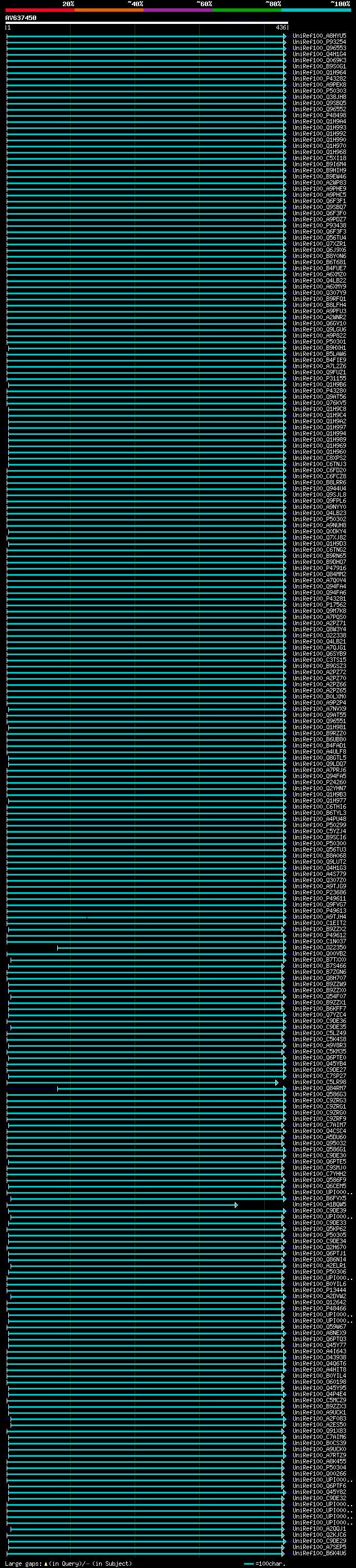The width and height of the screenshot is (356, 1568).
Task: Select the UniRef100_B6KFF7 entry
Action: [319, 1008]
